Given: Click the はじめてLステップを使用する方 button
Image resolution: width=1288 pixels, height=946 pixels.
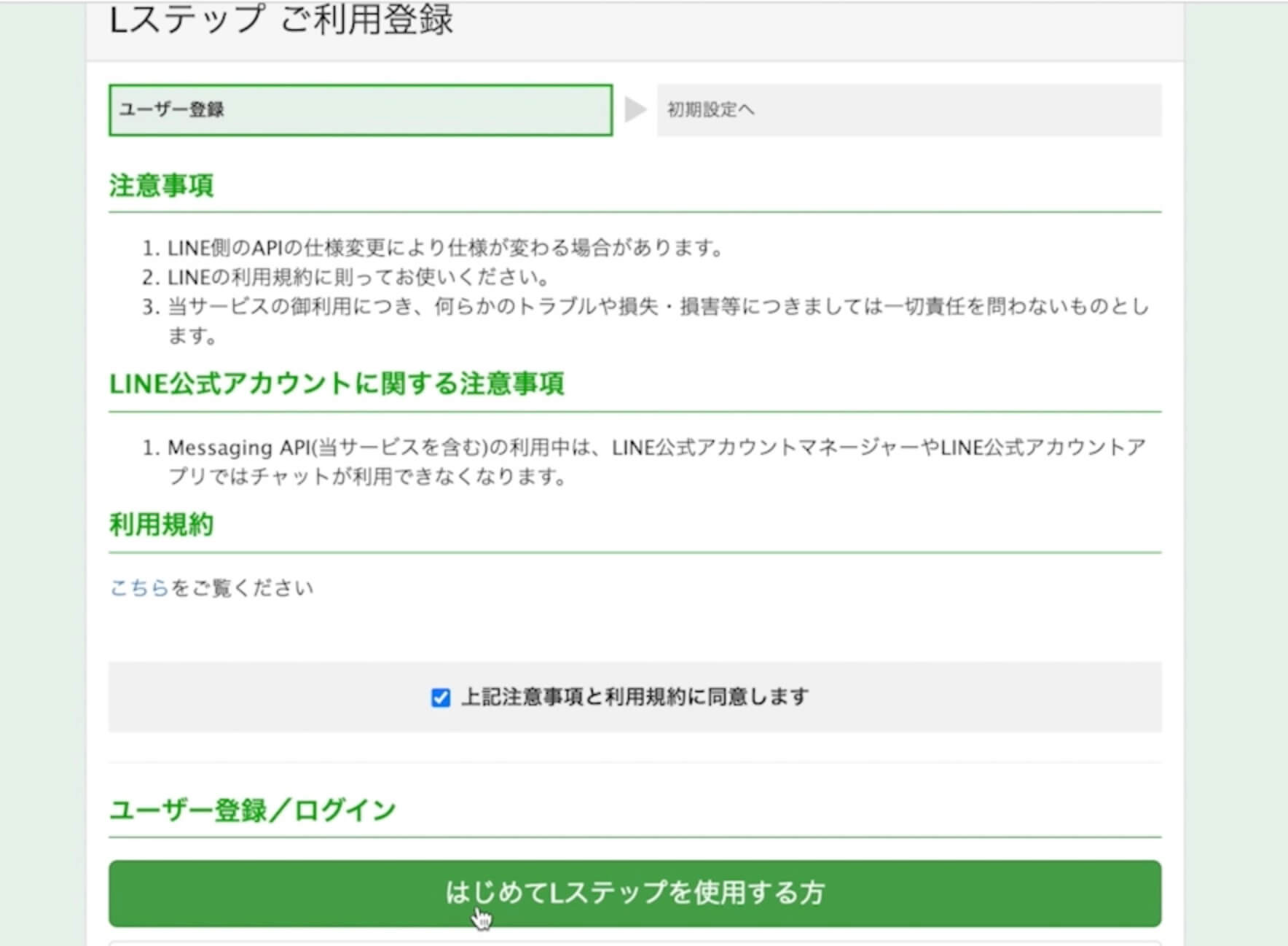Looking at the screenshot, I should [x=635, y=894].
